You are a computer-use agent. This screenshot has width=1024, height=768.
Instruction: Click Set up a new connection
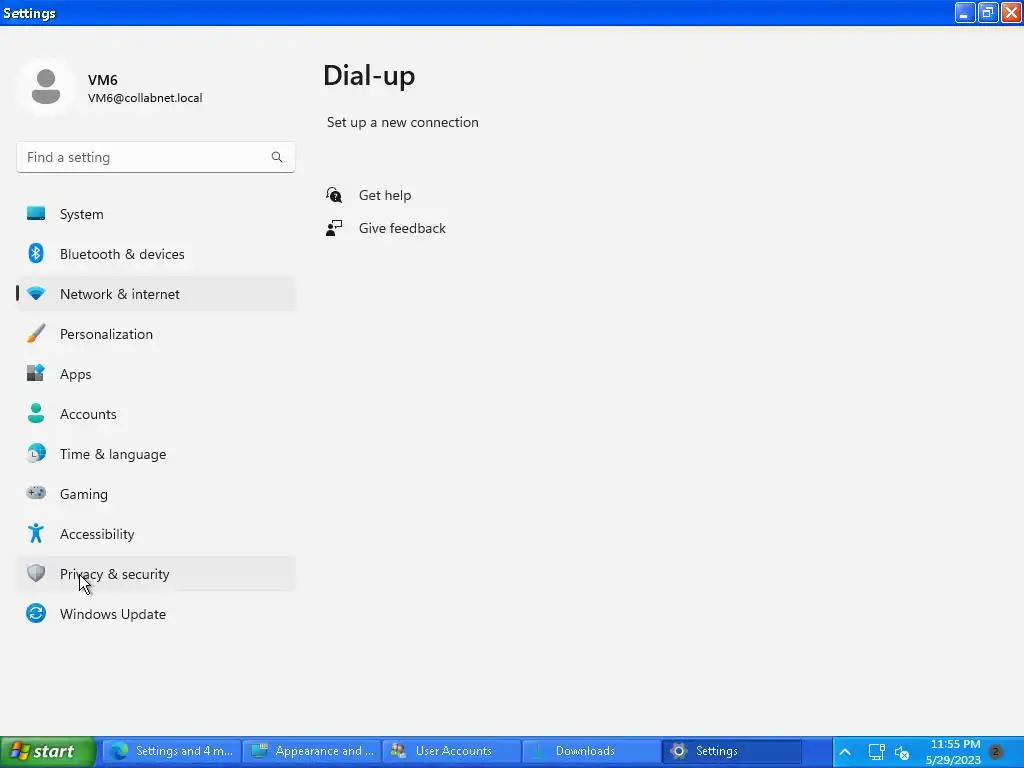[402, 122]
